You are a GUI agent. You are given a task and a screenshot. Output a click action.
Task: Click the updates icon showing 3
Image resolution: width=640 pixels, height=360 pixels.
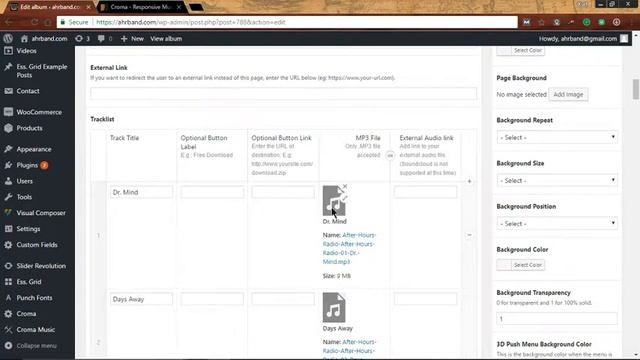pos(79,39)
